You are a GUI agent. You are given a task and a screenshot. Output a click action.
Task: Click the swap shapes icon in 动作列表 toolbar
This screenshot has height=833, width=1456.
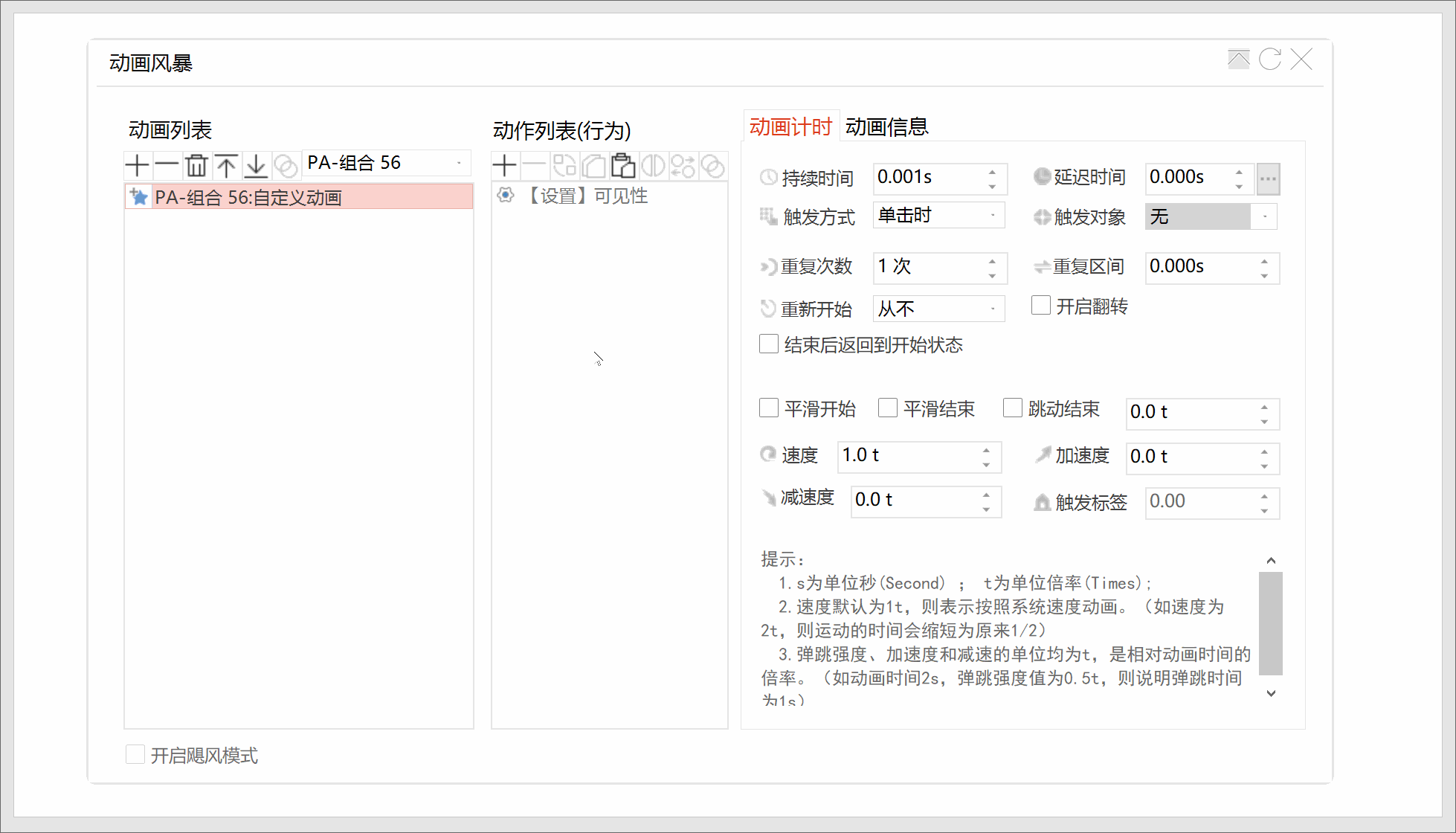click(683, 165)
